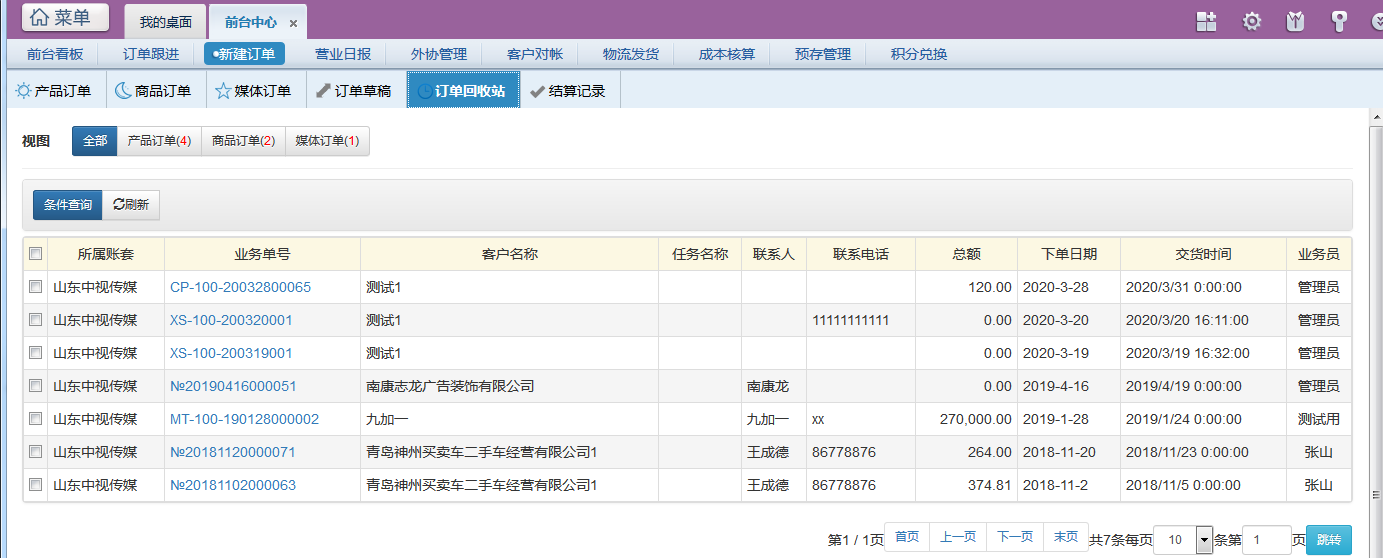Image resolution: width=1383 pixels, height=558 pixels.
Task: Expand the rows-per-page dropdown arrow
Action: 1204,539
